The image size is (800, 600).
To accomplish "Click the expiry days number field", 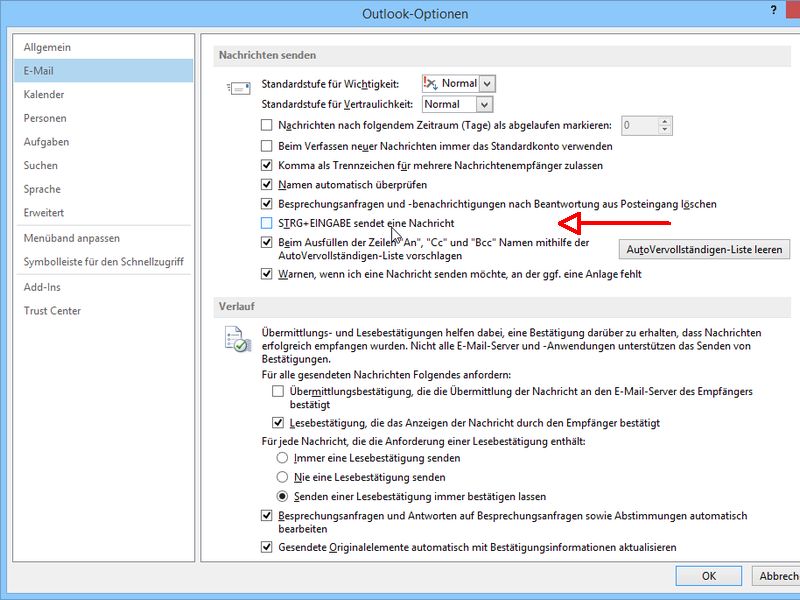I will pyautogui.click(x=640, y=126).
